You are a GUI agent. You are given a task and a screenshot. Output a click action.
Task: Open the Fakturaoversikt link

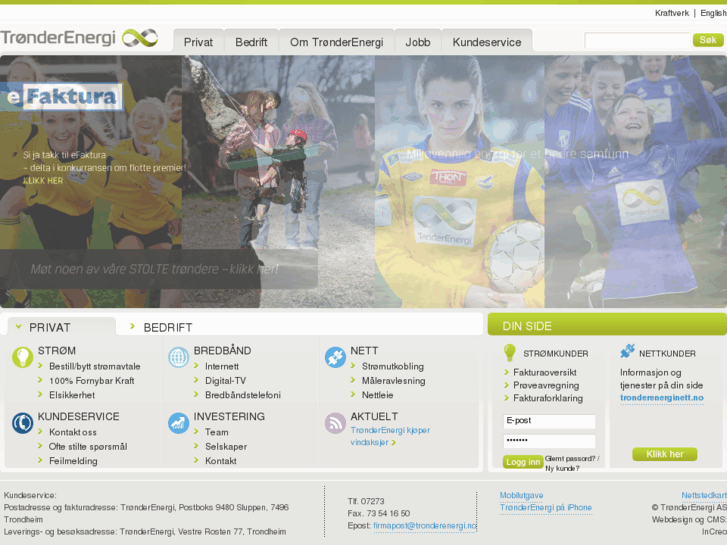coord(545,372)
